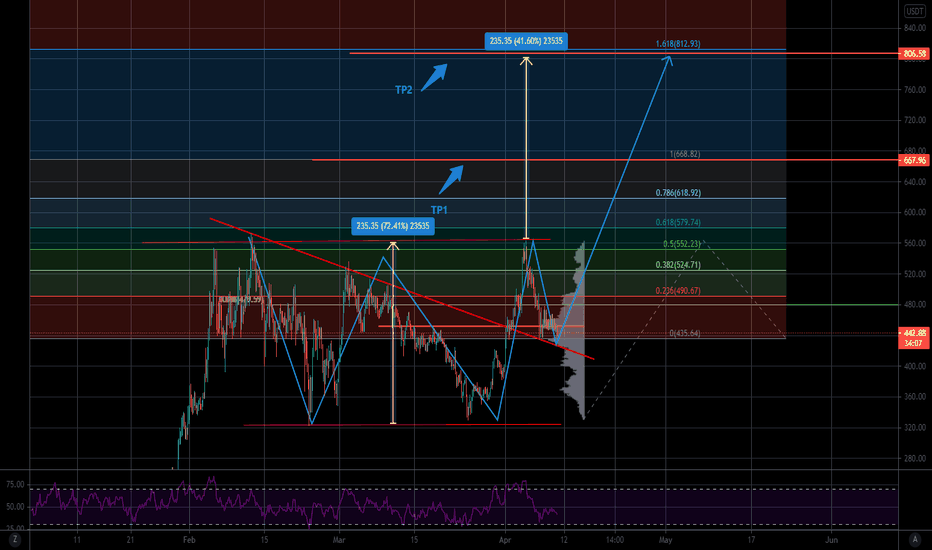Click the 14:00 label on the time axis
932x550 pixels.
click(x=615, y=540)
